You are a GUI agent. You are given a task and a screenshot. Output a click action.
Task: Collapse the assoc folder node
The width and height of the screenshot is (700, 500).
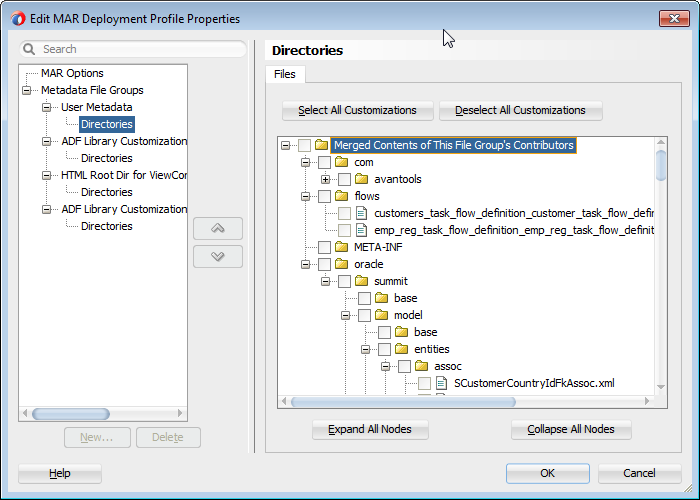[386, 366]
